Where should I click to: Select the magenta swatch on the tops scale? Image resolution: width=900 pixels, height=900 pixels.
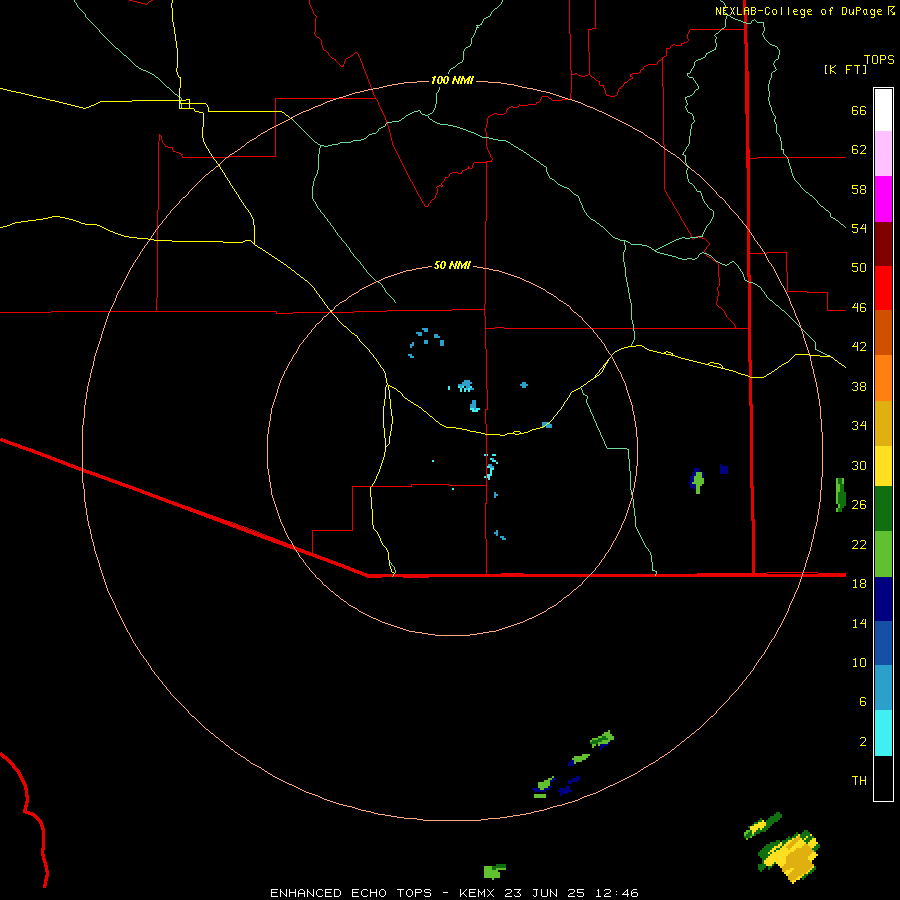point(883,199)
